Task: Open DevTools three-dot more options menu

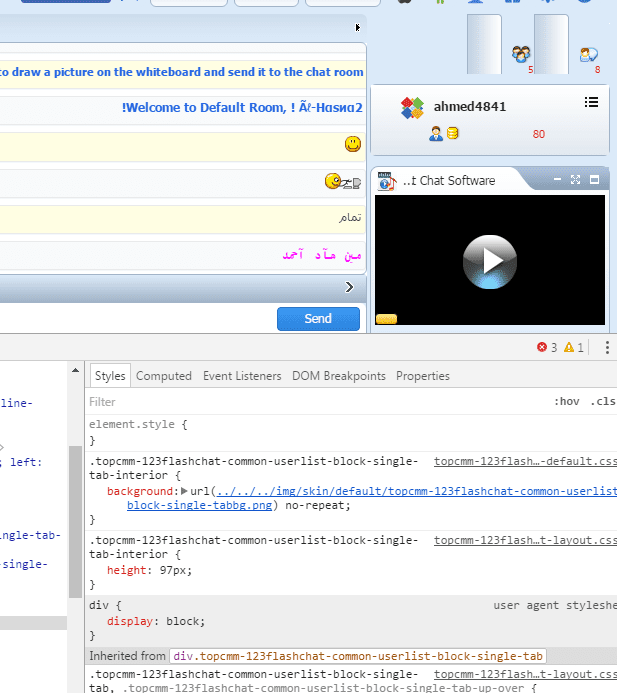Action: coord(606,348)
